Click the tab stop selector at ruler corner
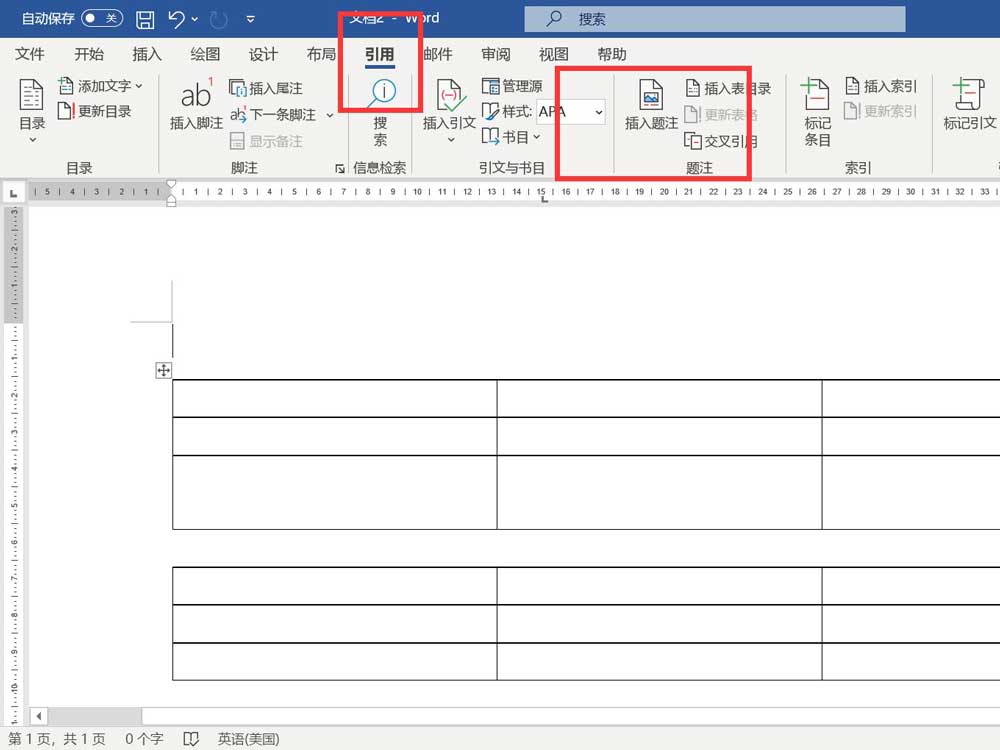Image resolution: width=1000 pixels, height=750 pixels. 13,193
